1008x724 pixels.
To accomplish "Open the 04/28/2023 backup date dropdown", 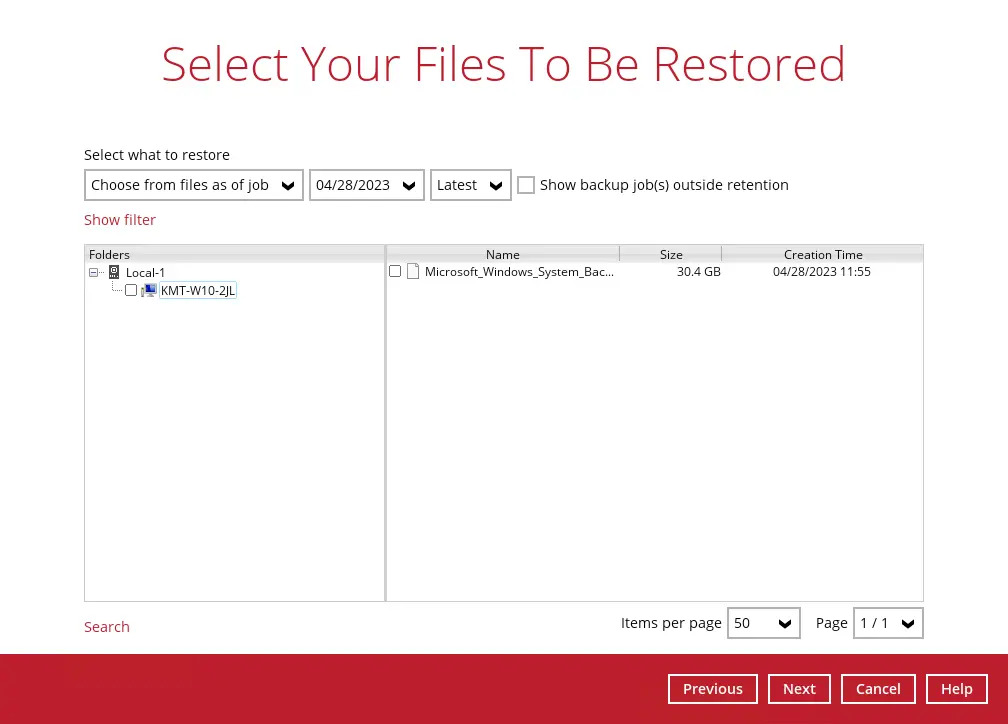I will click(x=366, y=185).
